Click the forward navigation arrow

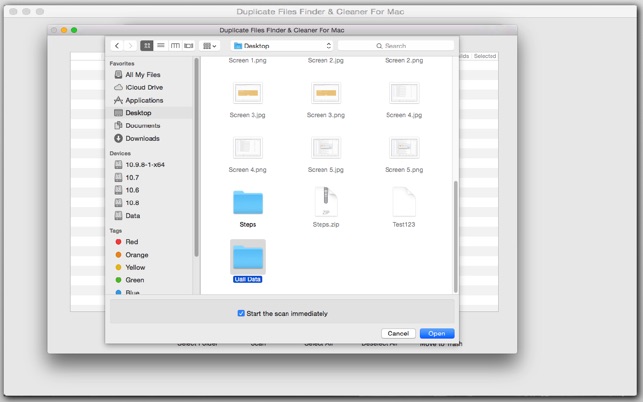coord(130,46)
